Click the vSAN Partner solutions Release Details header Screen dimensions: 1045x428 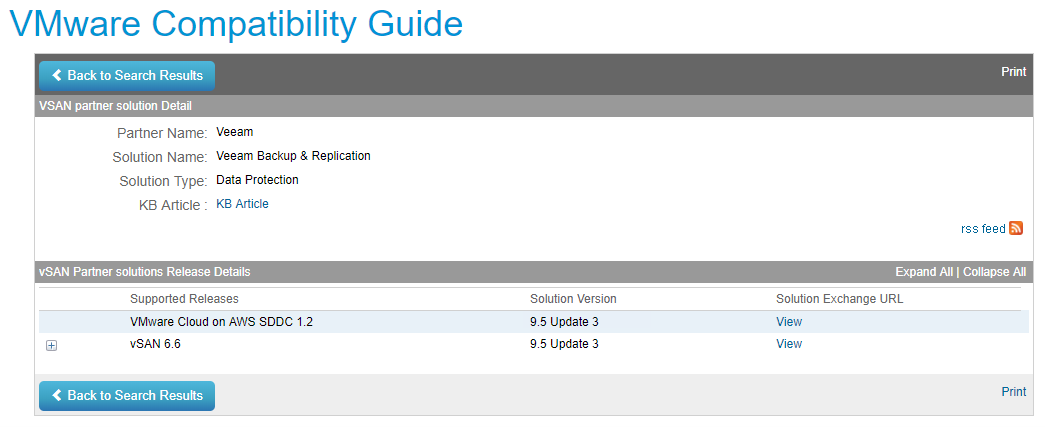click(x=144, y=272)
